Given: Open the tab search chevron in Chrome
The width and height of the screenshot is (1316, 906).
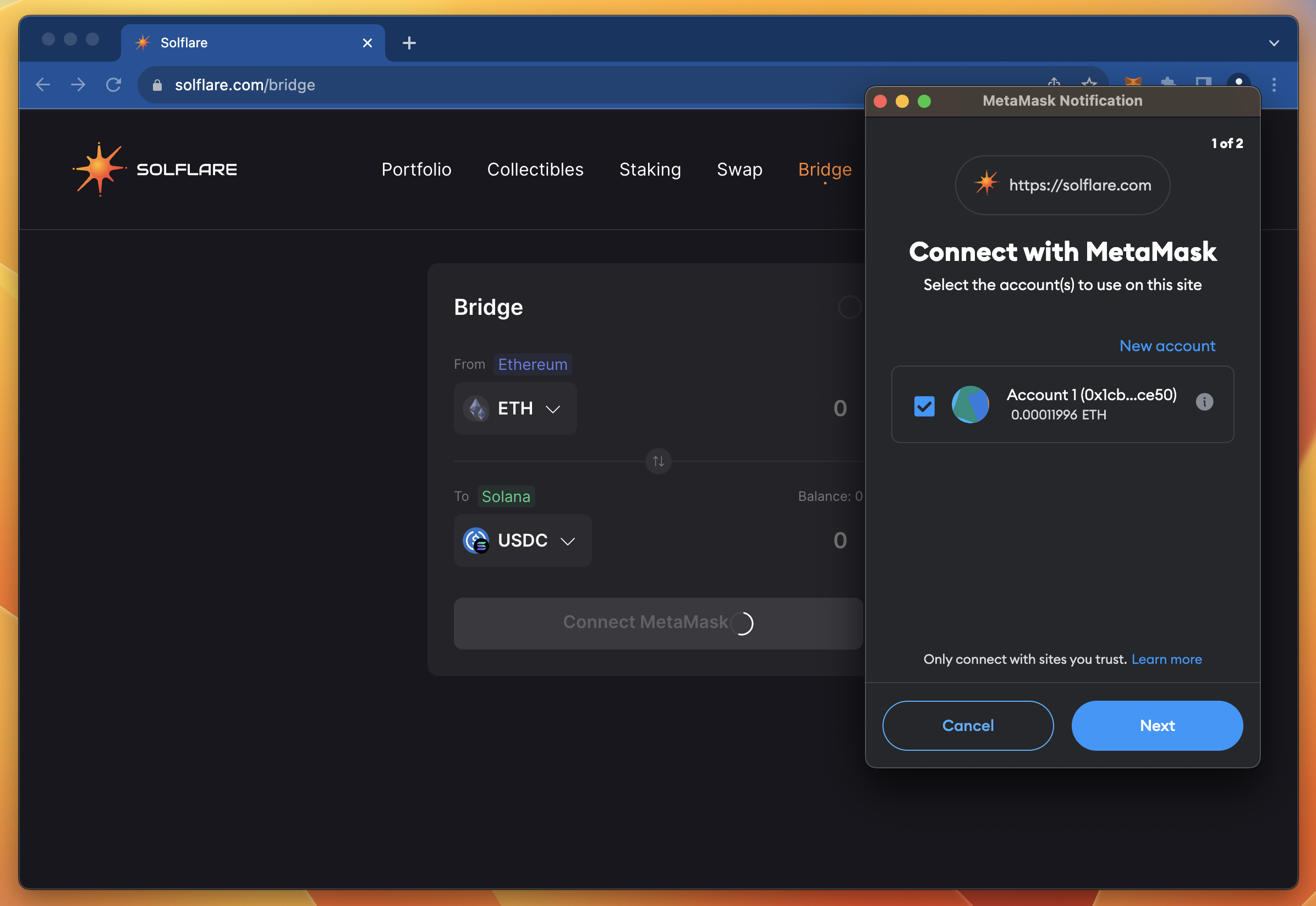Looking at the screenshot, I should (x=1274, y=43).
